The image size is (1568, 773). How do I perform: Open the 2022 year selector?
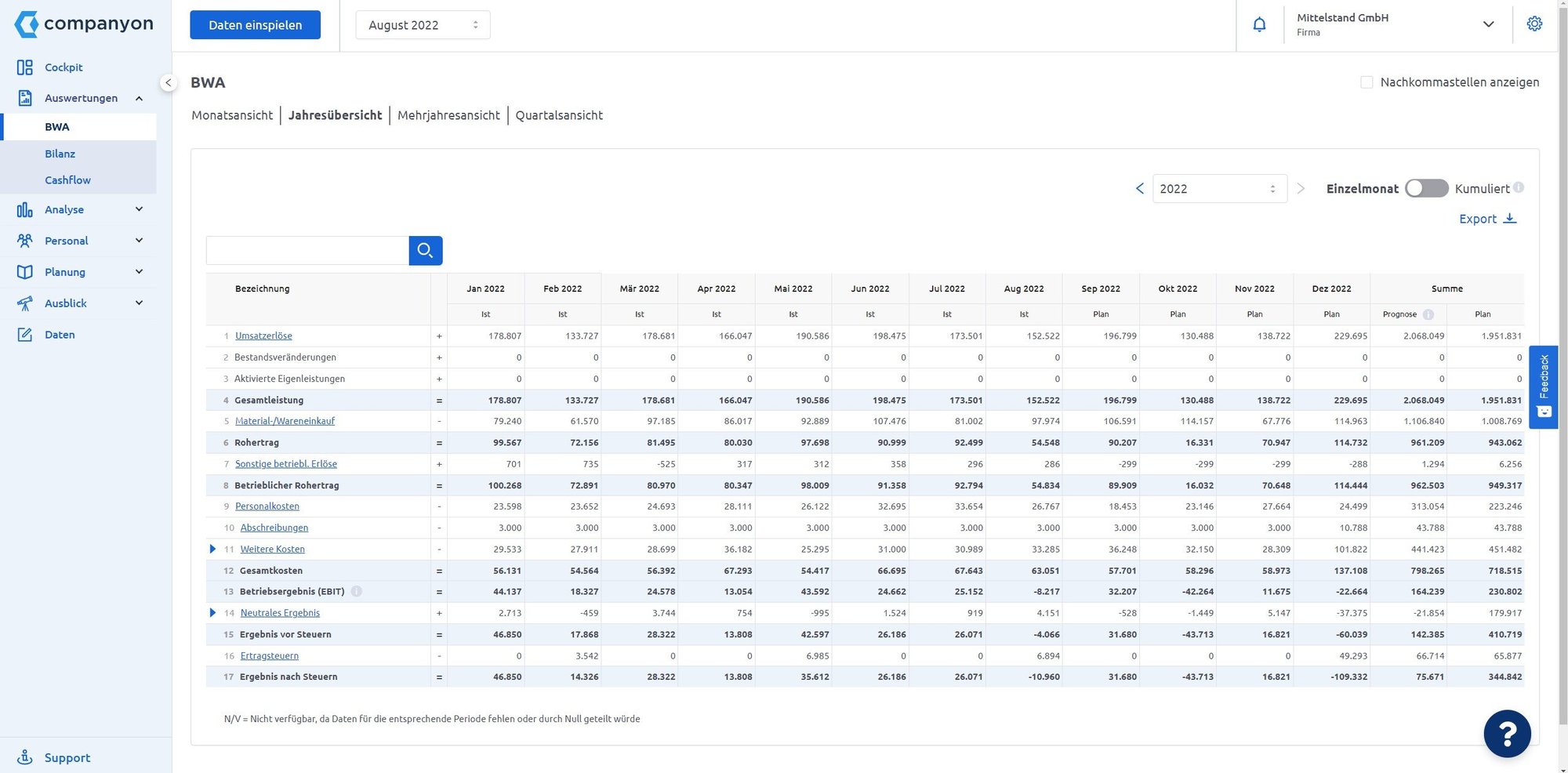[x=1220, y=189]
